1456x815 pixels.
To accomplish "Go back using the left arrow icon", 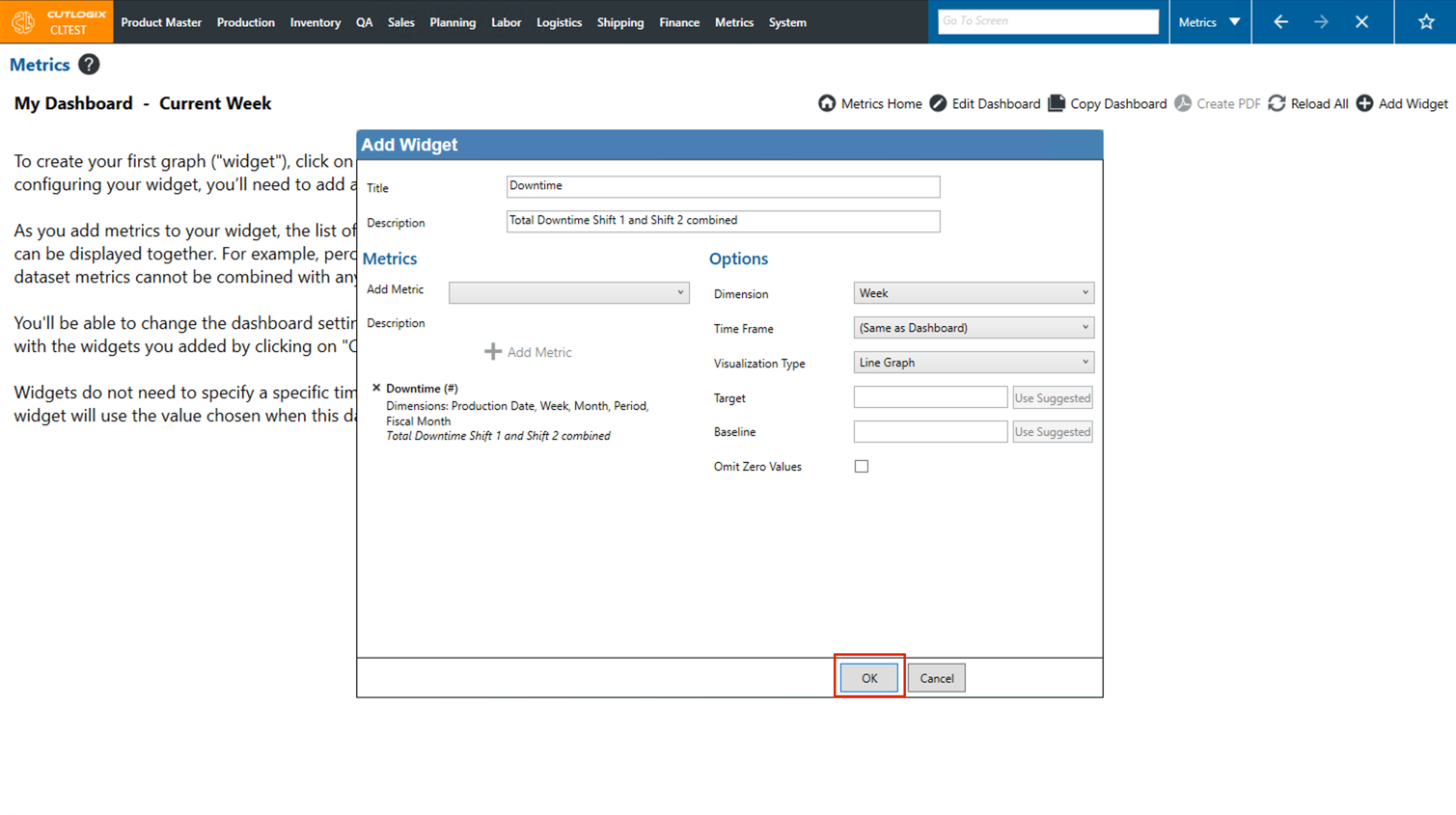I will (x=1280, y=22).
